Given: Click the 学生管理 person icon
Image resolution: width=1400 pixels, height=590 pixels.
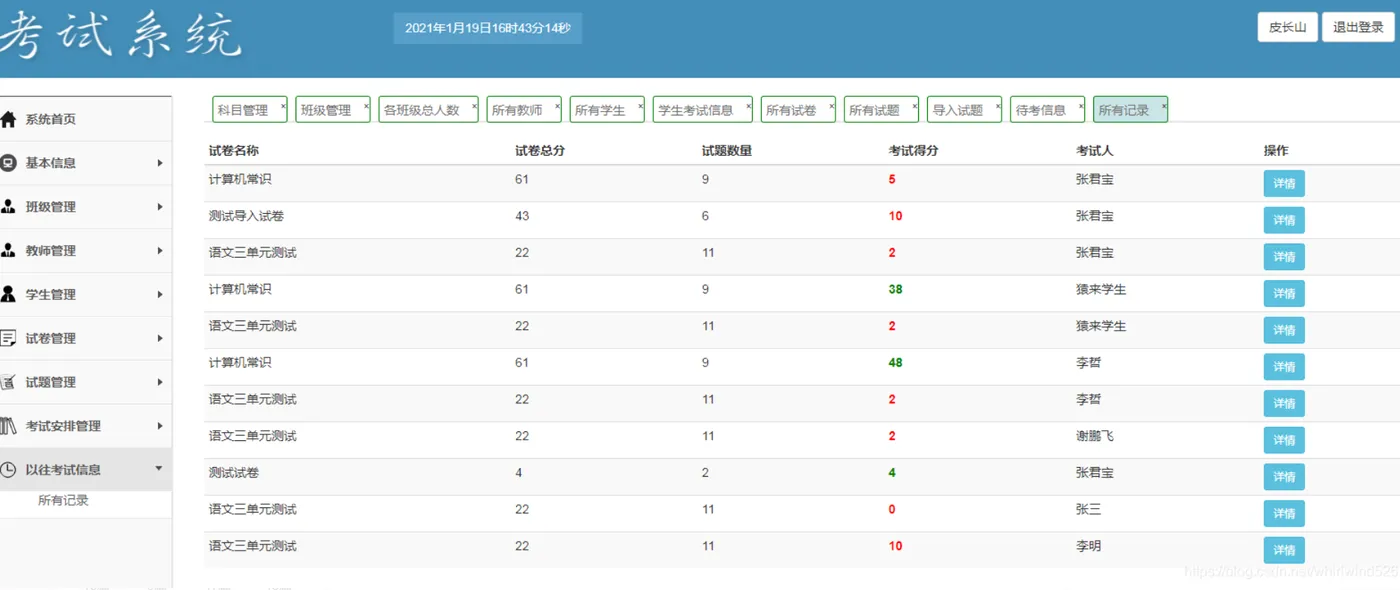Looking at the screenshot, I should tap(8, 295).
